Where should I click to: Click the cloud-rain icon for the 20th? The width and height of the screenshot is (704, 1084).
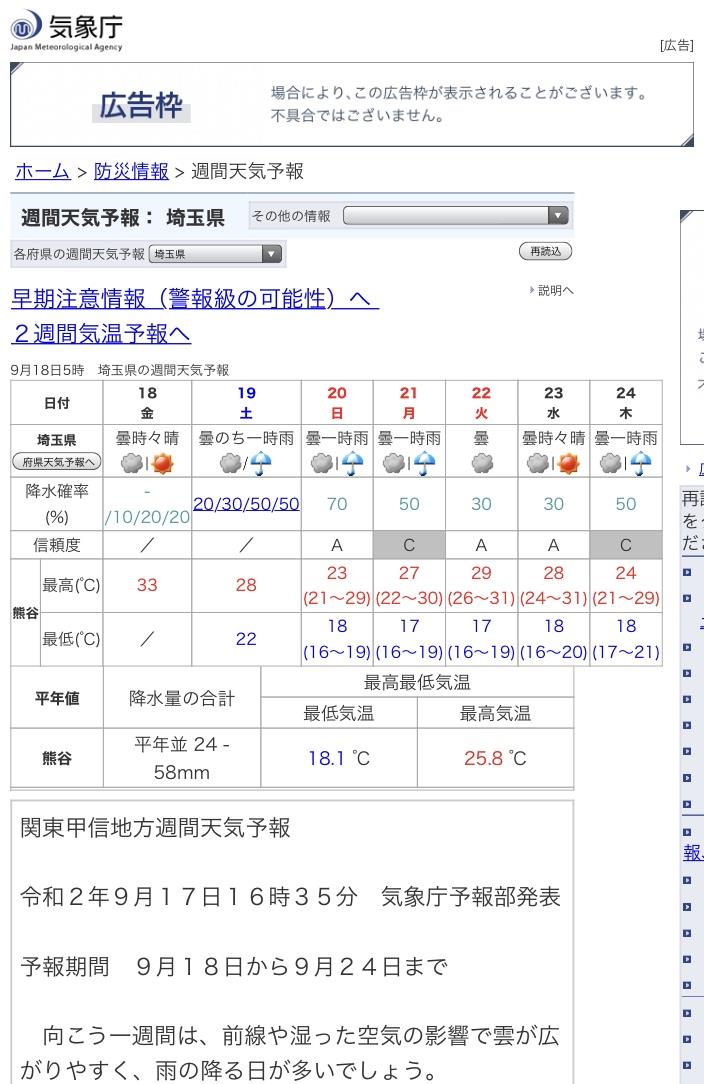(x=337, y=463)
